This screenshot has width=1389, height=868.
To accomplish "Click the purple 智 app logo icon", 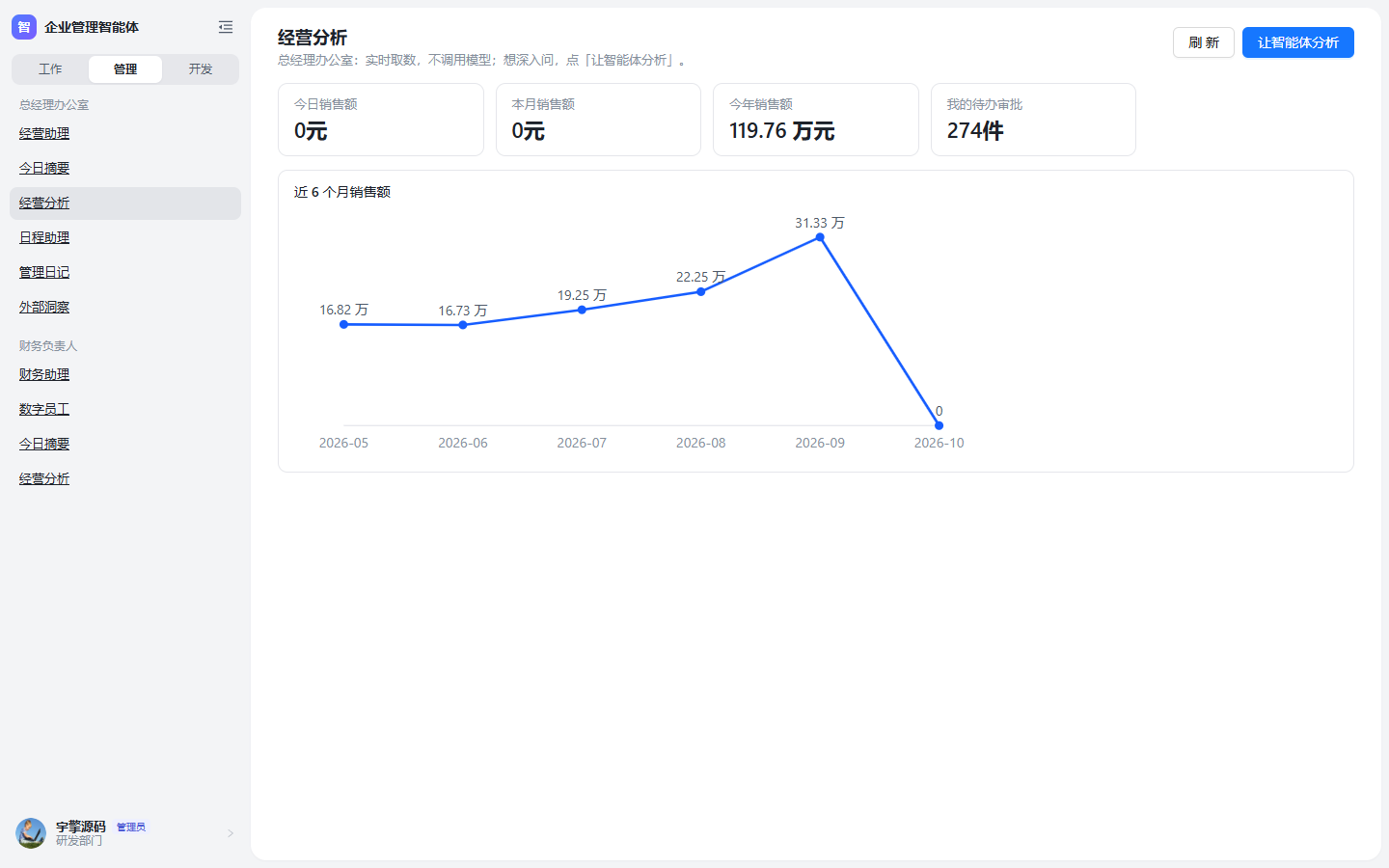I will click(x=24, y=27).
